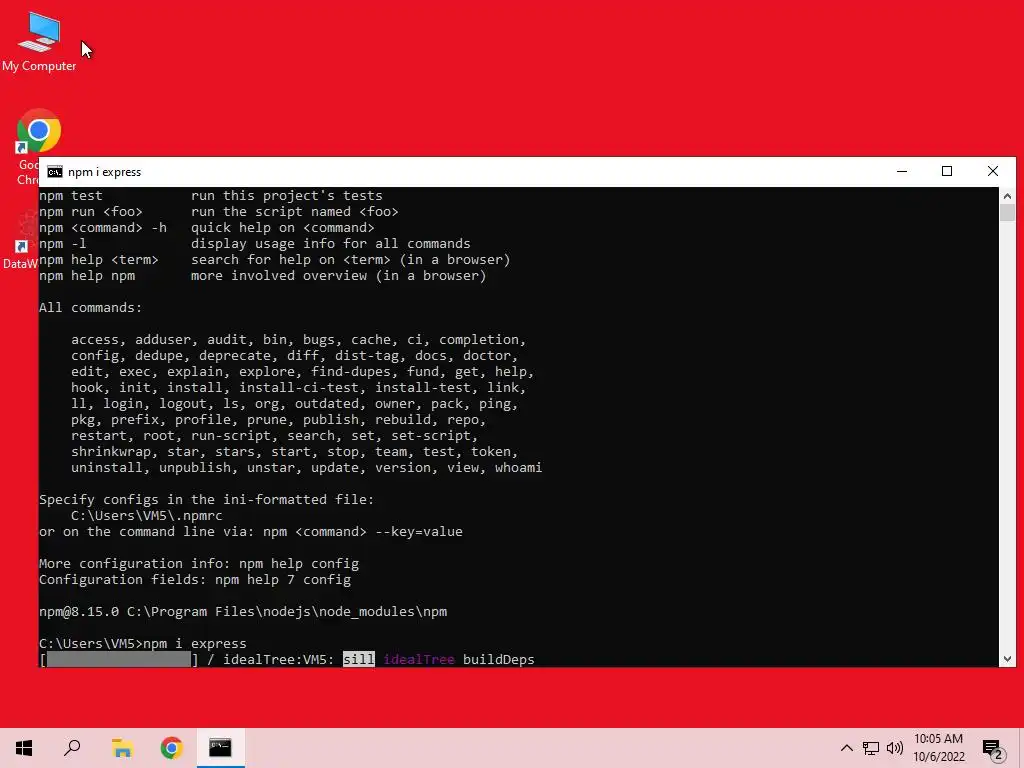Click the 'All commands:' heading
Viewport: 1024px width, 768px height.
(90, 308)
